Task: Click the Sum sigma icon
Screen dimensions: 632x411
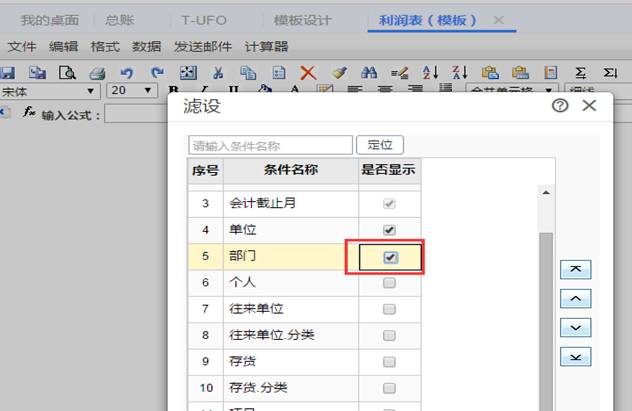Action: click(579, 73)
